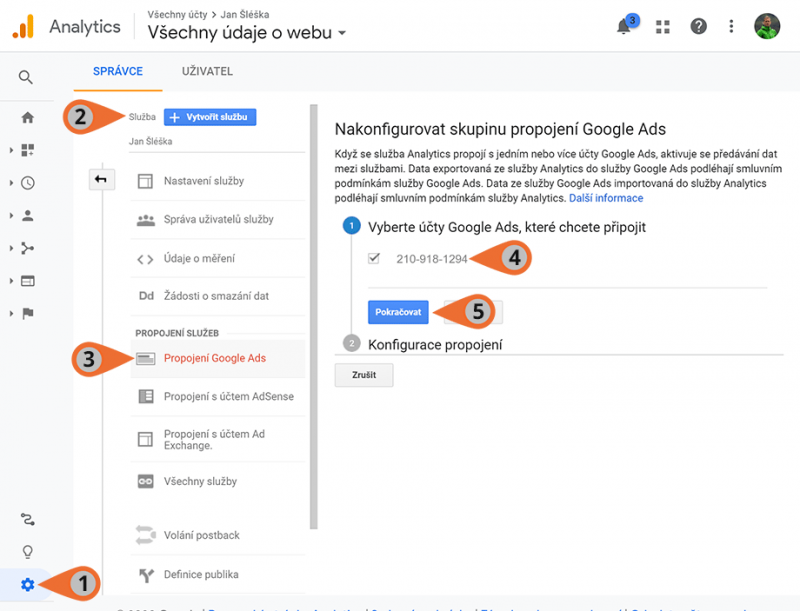Open the Discover lightbulb icon
The image size is (800, 611).
[x=28, y=552]
